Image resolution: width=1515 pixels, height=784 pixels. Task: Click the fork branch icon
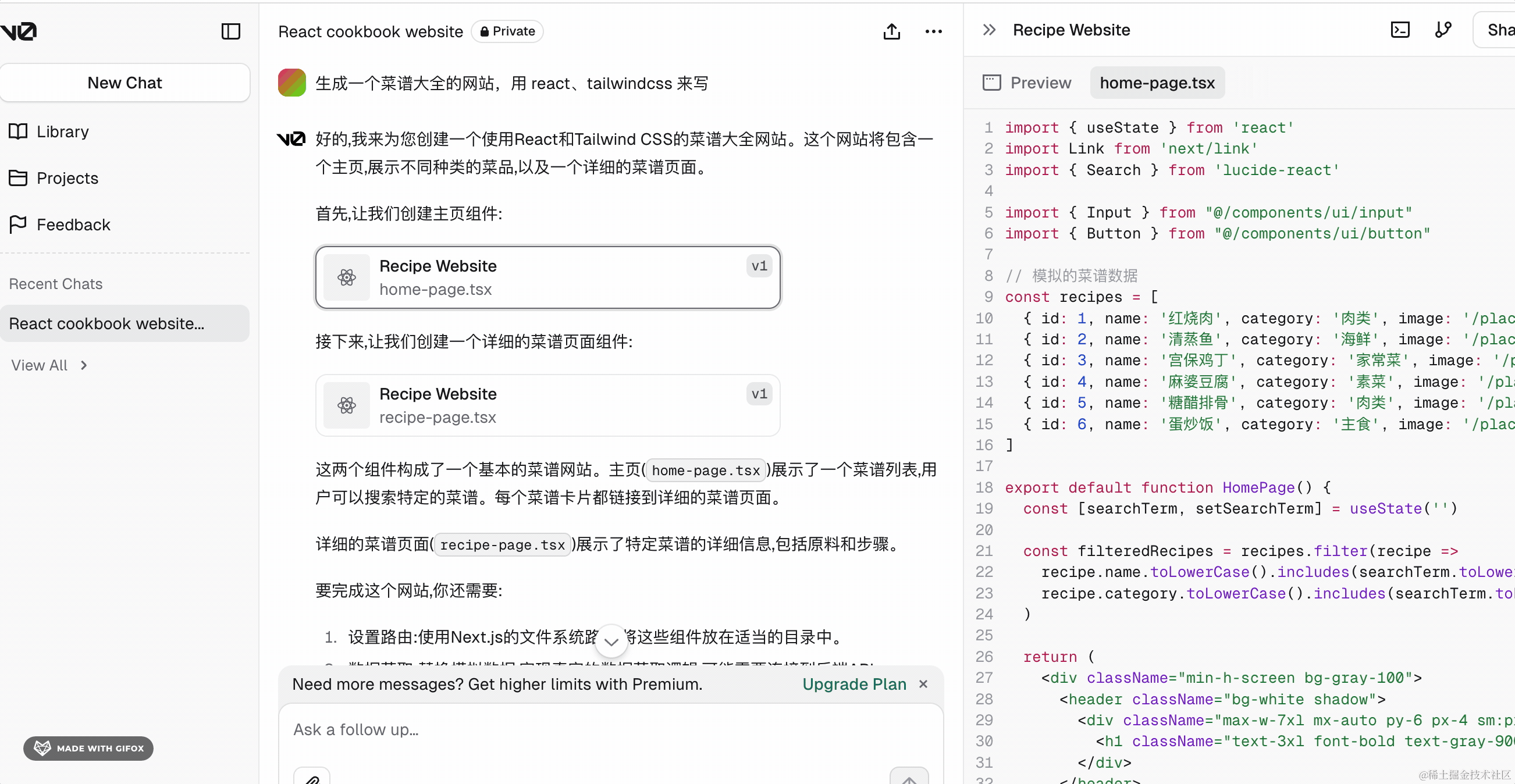point(1443,30)
